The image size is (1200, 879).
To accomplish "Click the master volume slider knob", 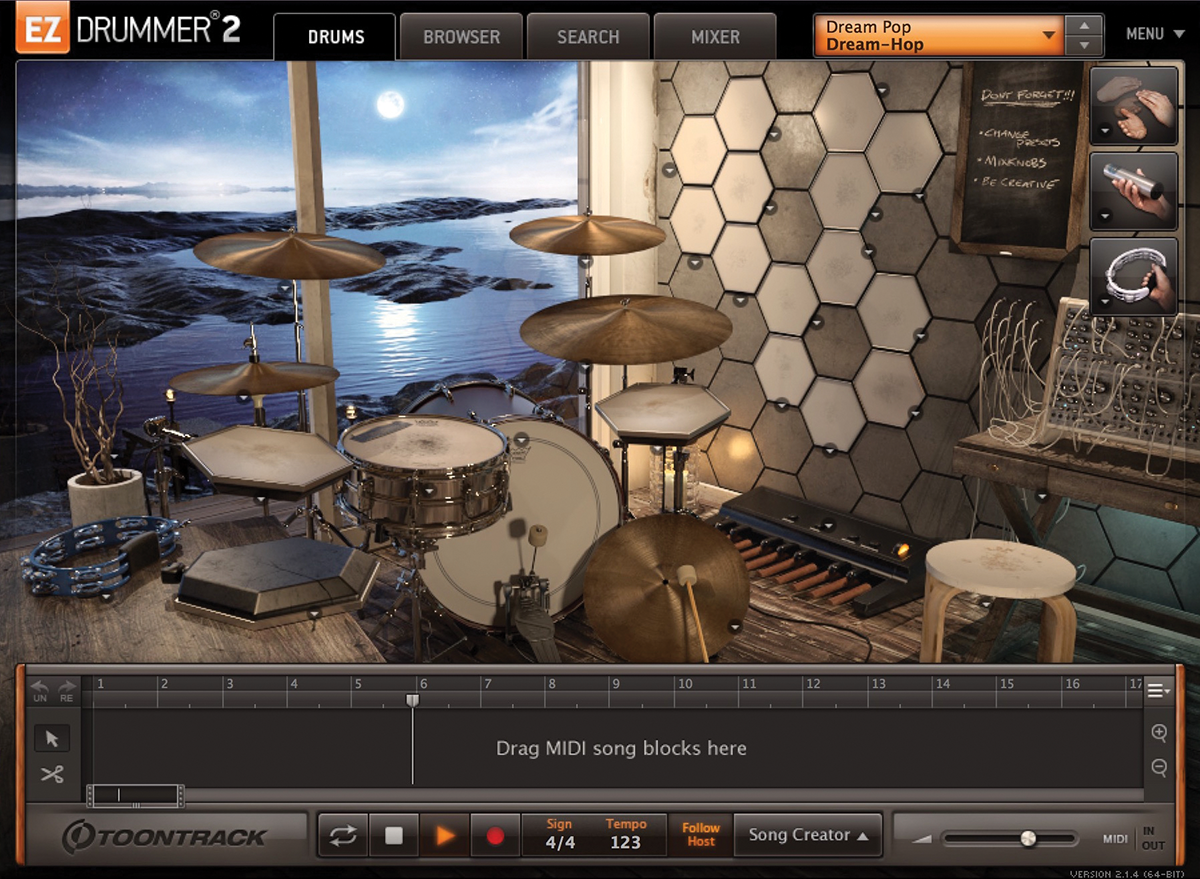I will 1028,839.
